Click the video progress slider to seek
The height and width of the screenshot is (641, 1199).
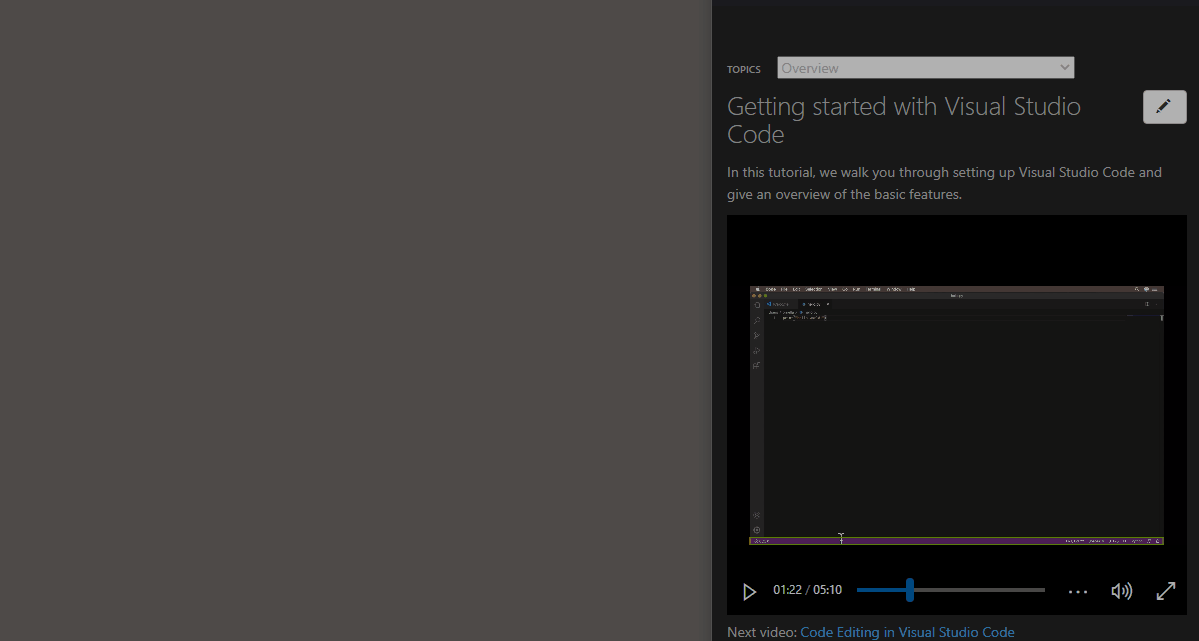point(950,590)
